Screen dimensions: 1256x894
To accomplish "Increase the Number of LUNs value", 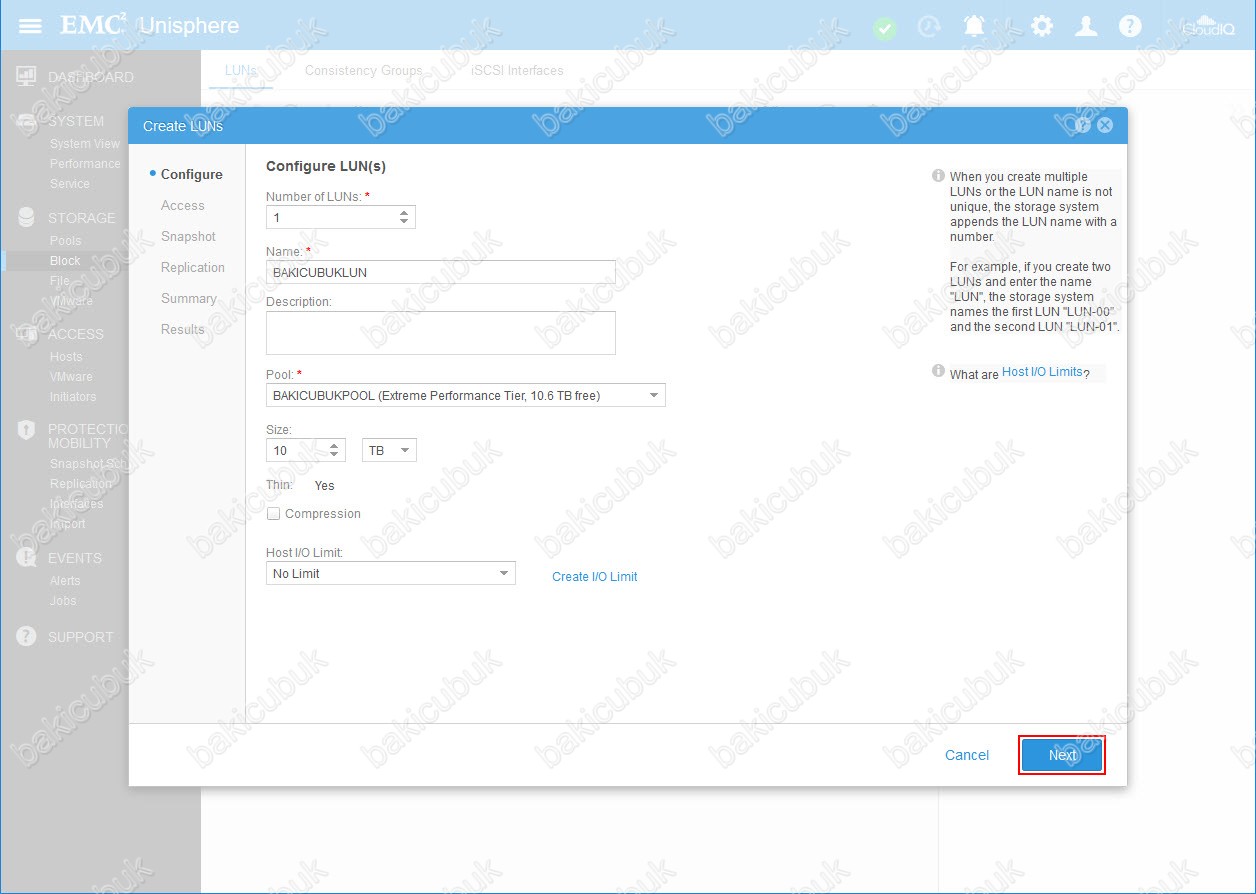I will (404, 213).
